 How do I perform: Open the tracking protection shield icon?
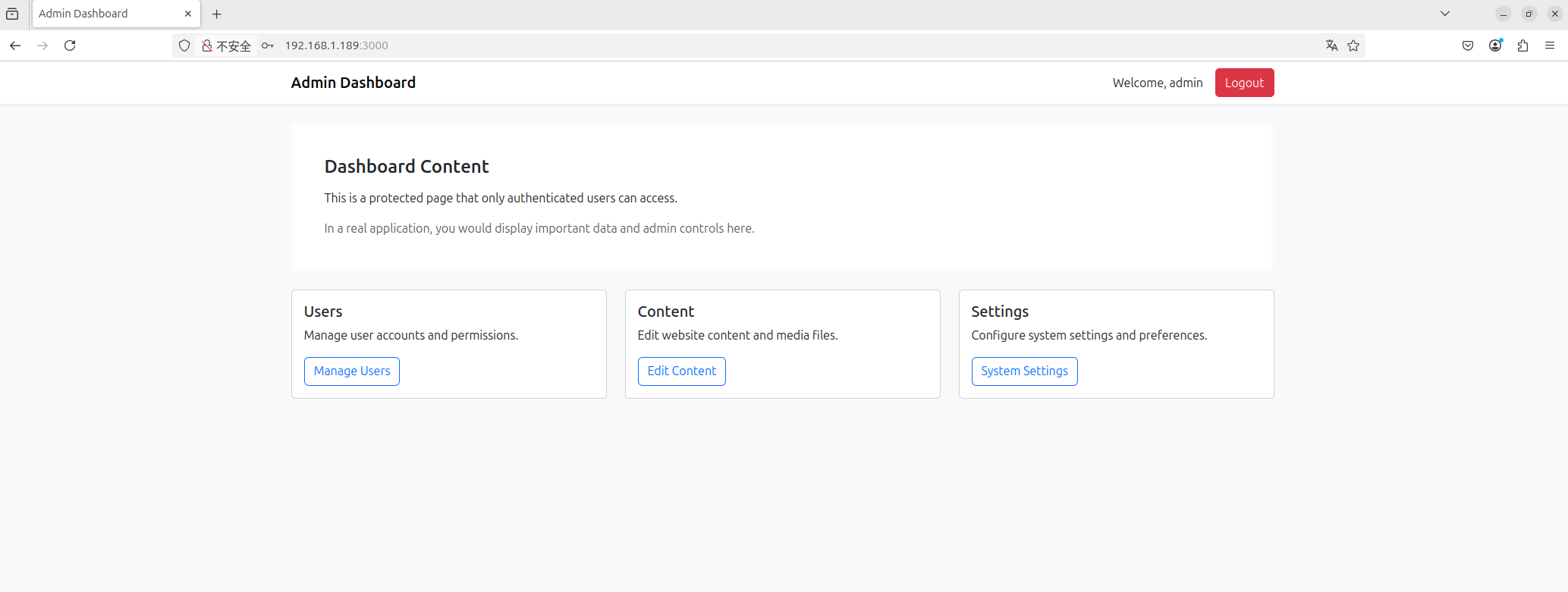[184, 45]
